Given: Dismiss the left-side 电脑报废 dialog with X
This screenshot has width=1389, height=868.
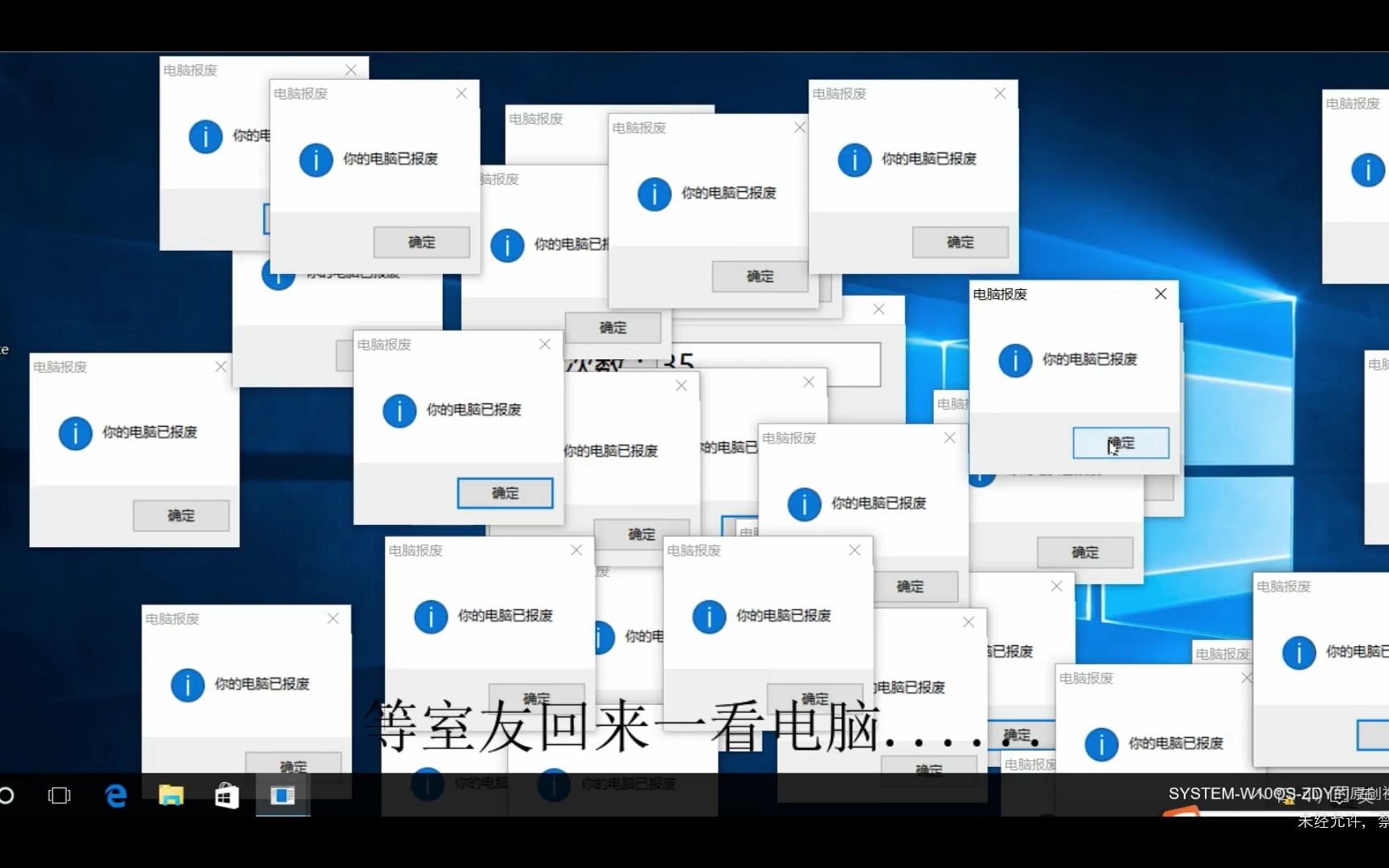Looking at the screenshot, I should point(220,366).
